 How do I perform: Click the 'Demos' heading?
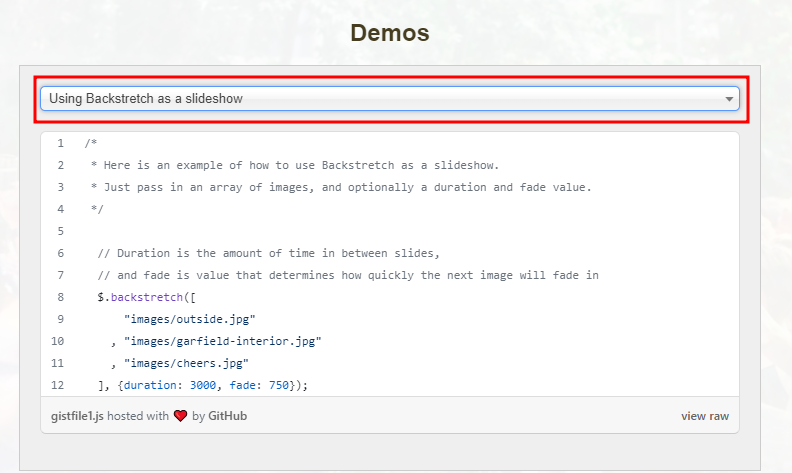[x=390, y=33]
